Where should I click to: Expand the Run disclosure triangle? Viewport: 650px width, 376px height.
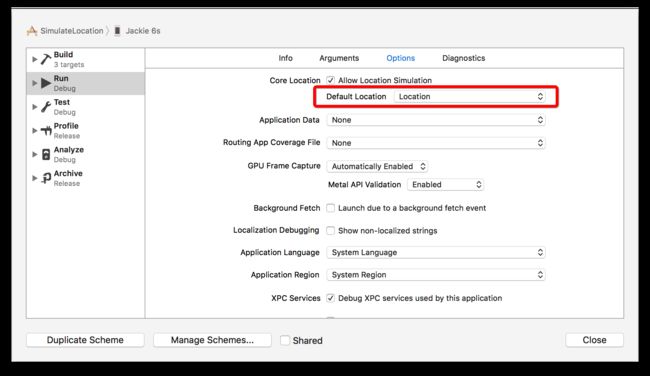(34, 83)
